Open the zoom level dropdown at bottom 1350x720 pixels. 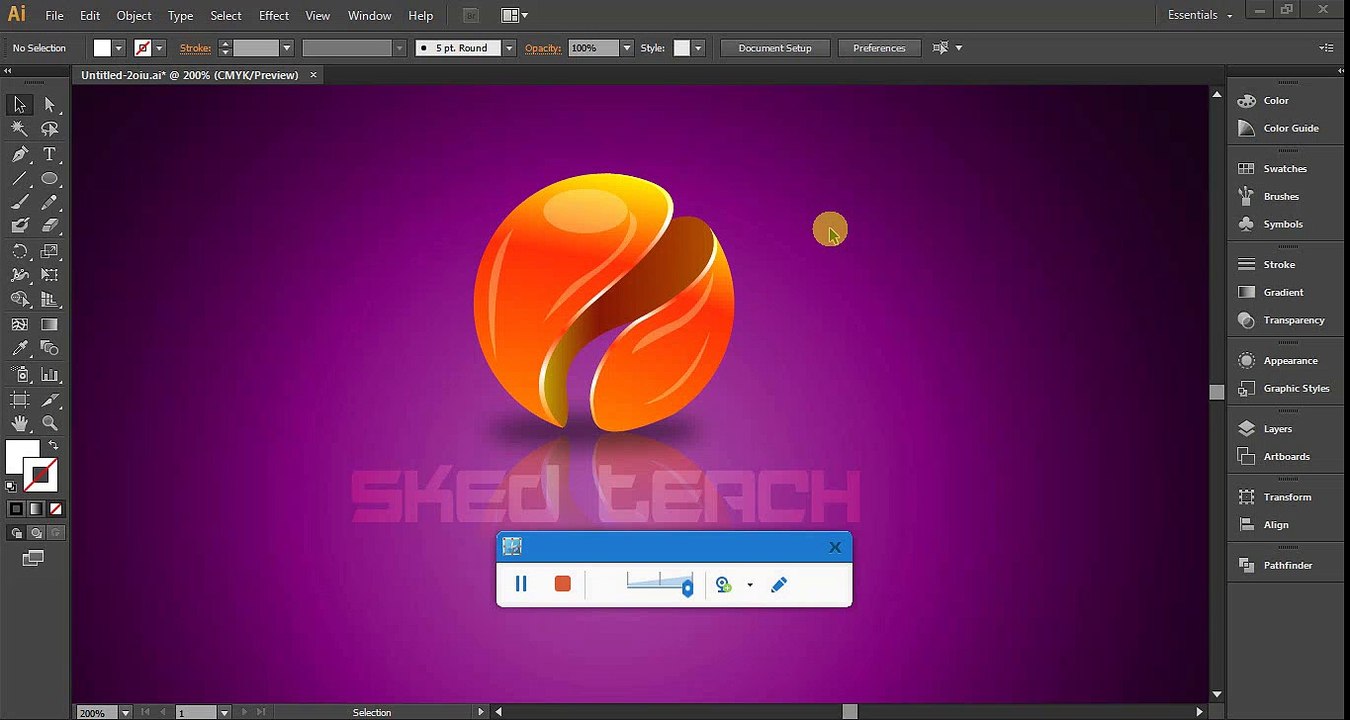[x=125, y=712]
